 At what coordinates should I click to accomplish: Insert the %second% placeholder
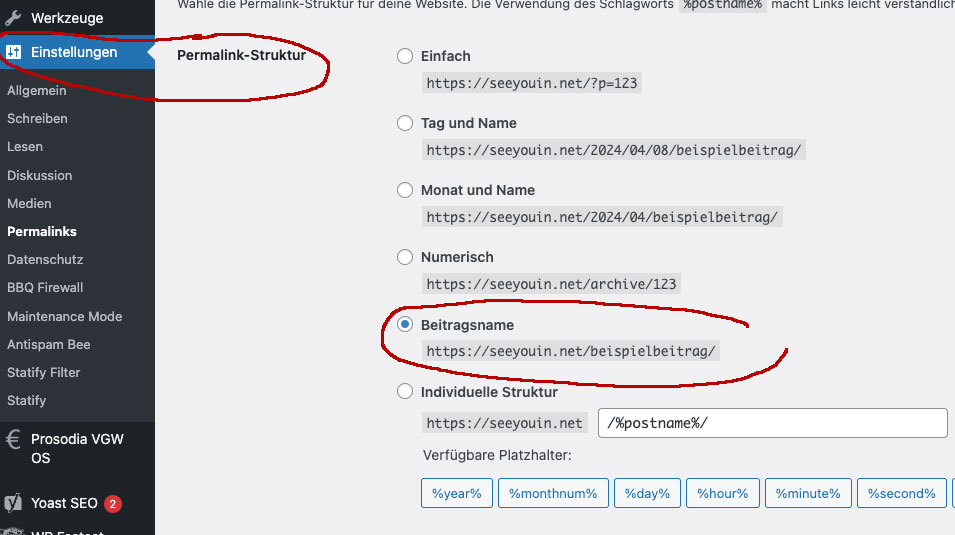(901, 493)
